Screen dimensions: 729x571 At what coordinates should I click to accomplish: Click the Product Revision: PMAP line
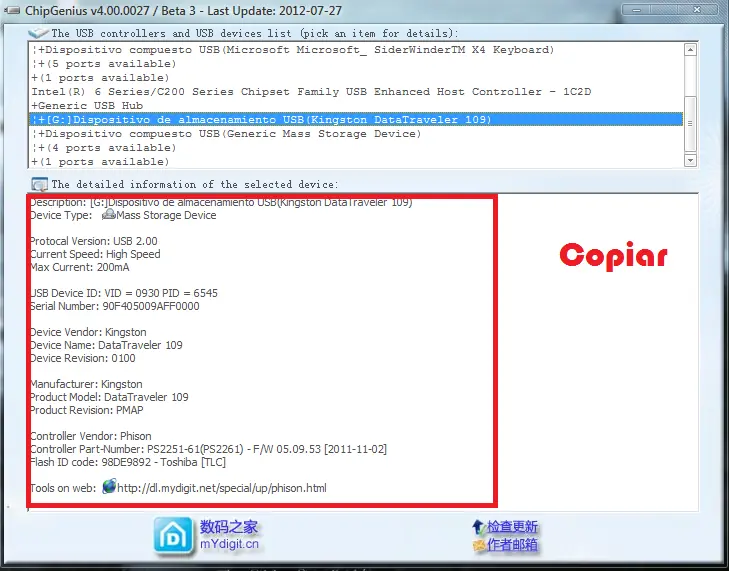[x=87, y=410]
